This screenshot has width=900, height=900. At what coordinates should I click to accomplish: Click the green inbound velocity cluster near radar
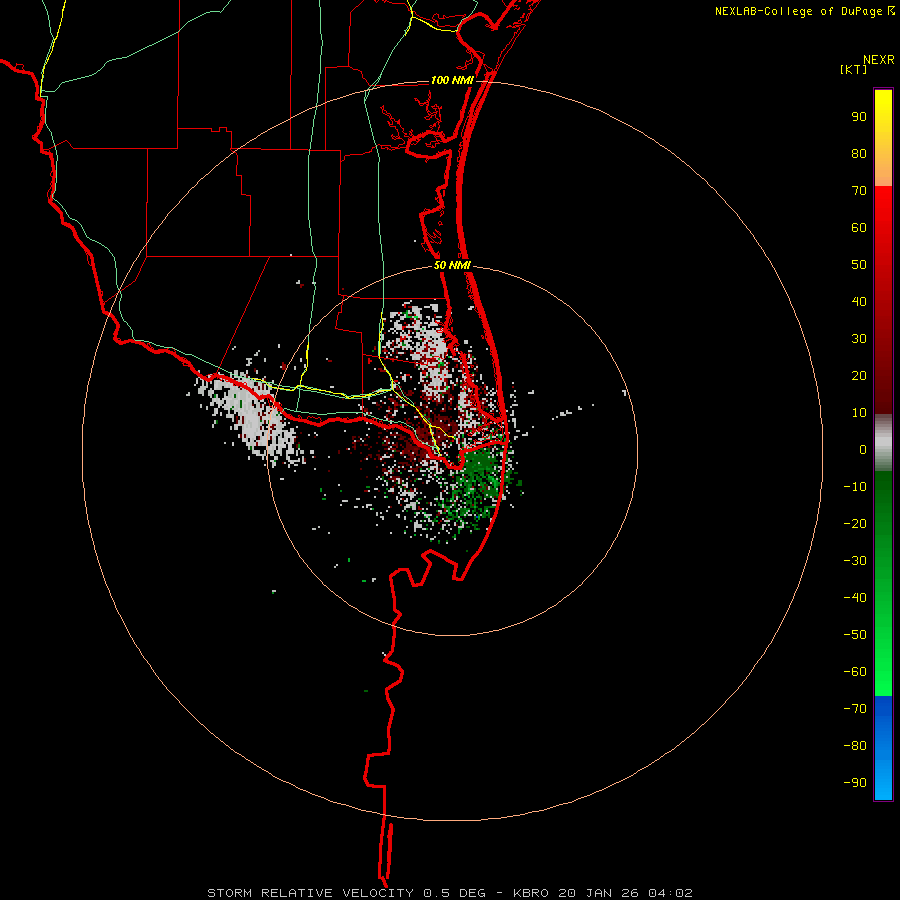pyautogui.click(x=478, y=481)
